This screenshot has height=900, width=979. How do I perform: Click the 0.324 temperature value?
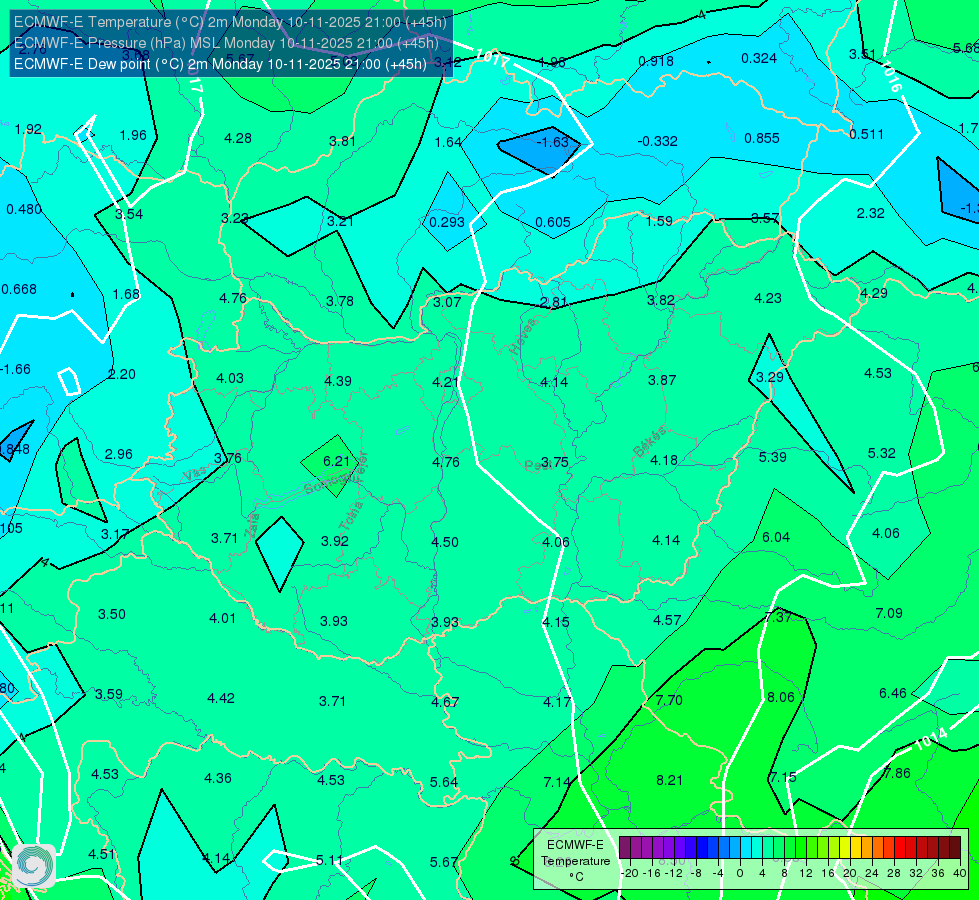pyautogui.click(x=759, y=58)
